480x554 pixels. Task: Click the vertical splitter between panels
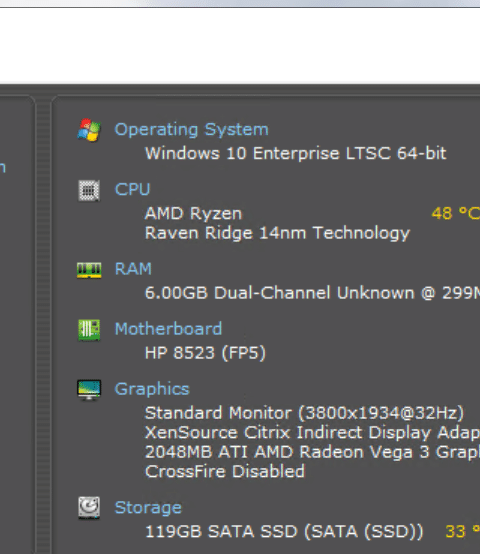[43, 324]
